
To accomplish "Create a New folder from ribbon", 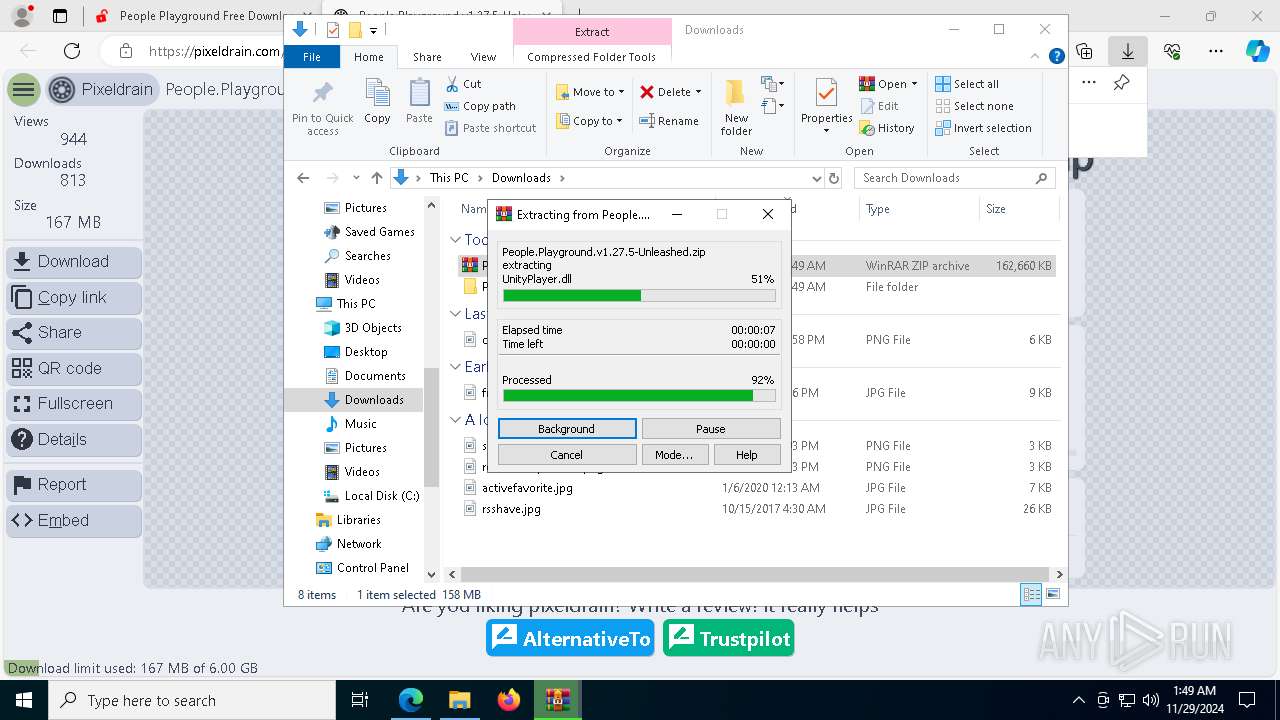I will point(736,108).
